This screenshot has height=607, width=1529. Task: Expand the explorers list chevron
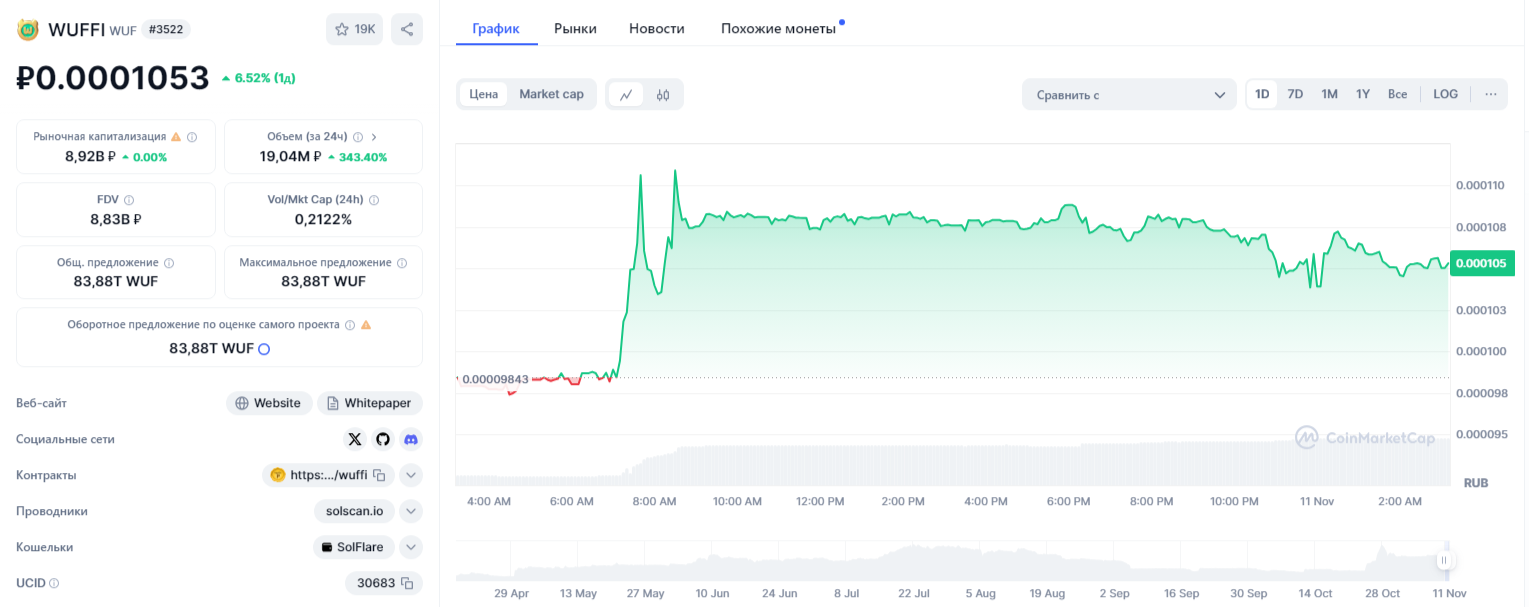[411, 511]
